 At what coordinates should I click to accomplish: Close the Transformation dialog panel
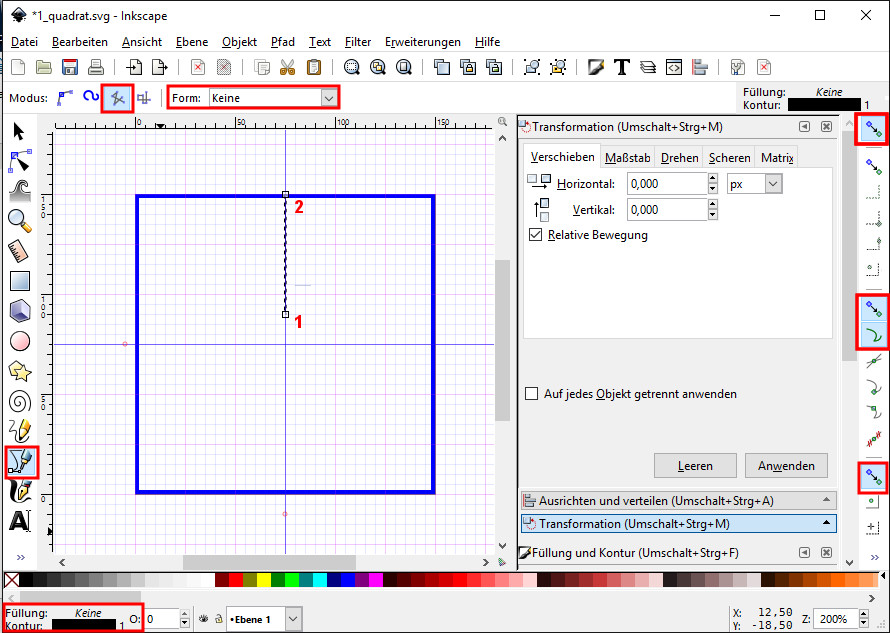(x=826, y=127)
